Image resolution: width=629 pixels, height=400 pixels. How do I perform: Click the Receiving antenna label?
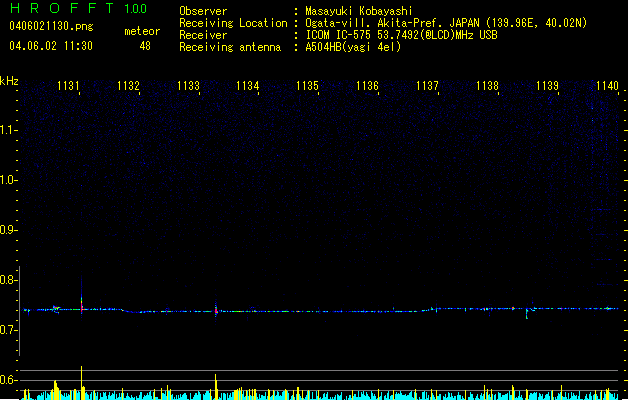230,47
